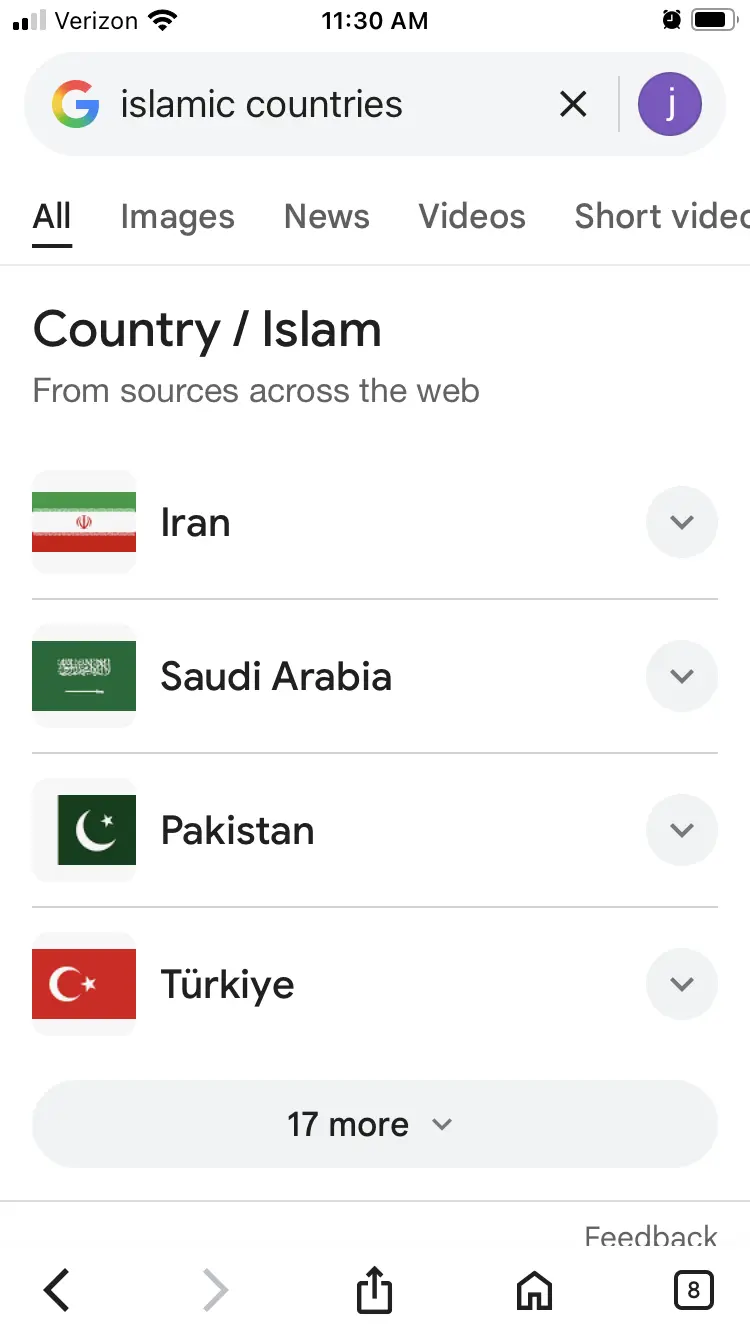Tap the share icon
Image resolution: width=750 pixels, height=1334 pixels.
(375, 1290)
